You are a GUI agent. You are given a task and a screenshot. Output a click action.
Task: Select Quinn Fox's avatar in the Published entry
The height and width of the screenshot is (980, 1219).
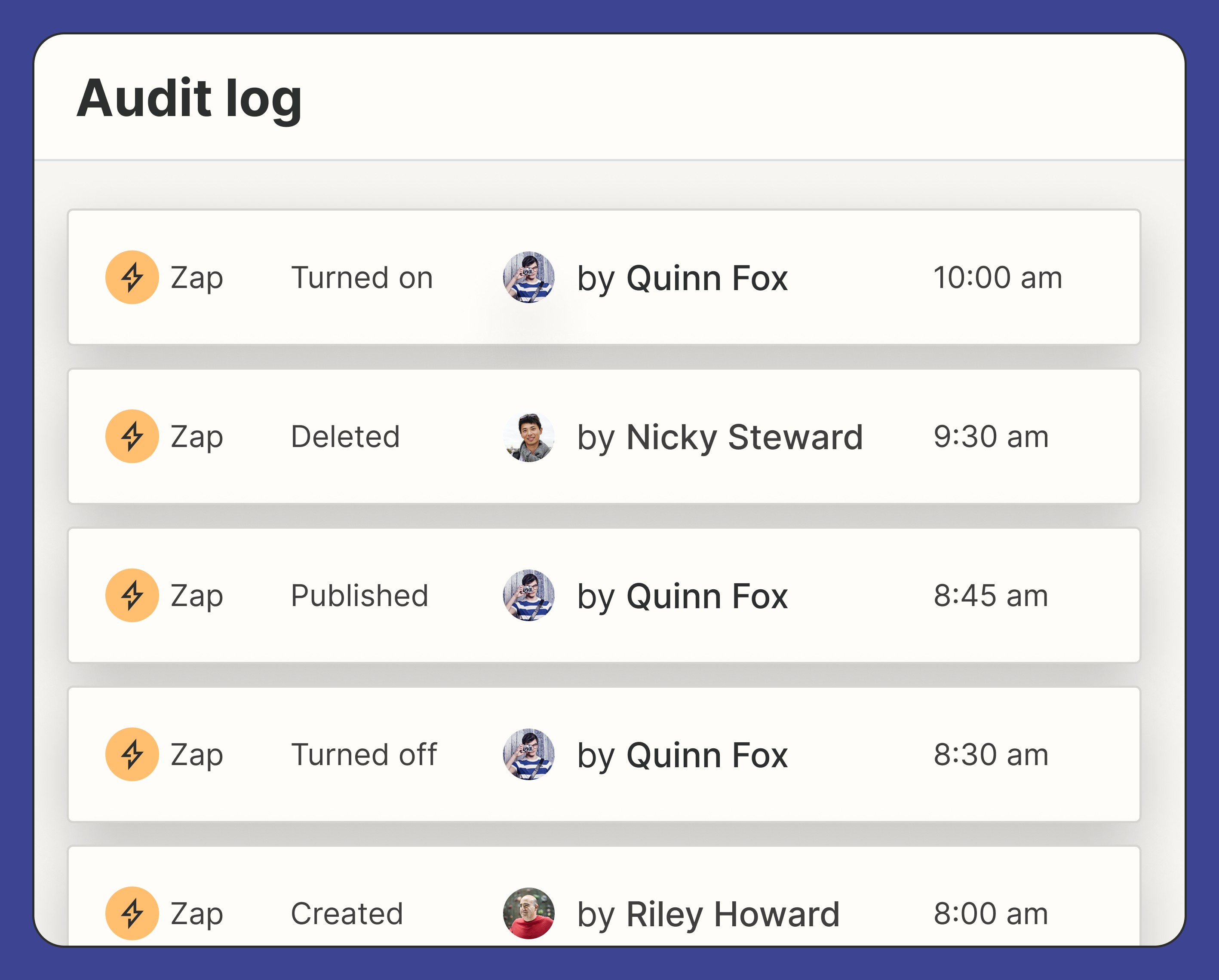coord(528,595)
